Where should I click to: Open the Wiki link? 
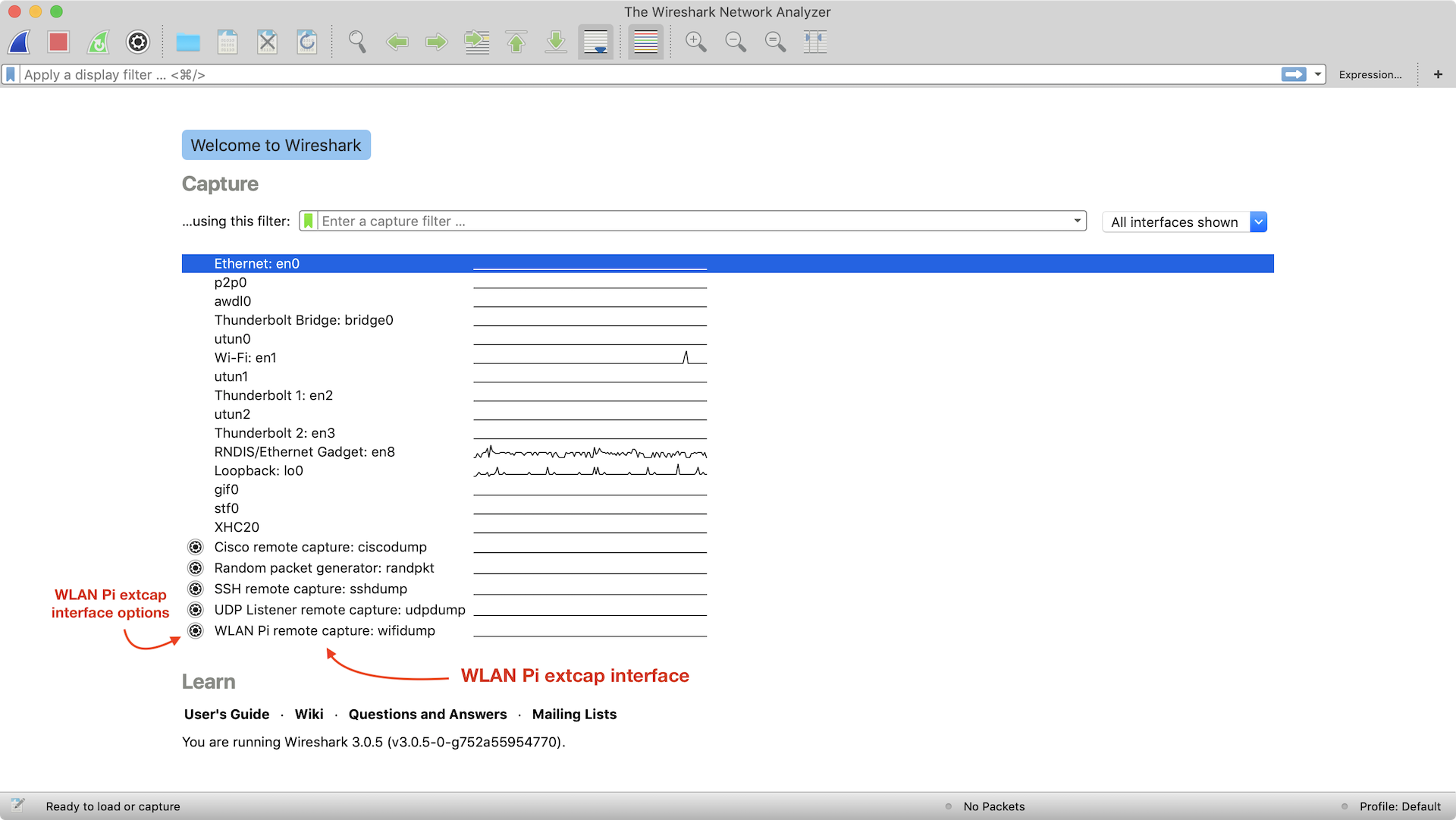(x=309, y=714)
